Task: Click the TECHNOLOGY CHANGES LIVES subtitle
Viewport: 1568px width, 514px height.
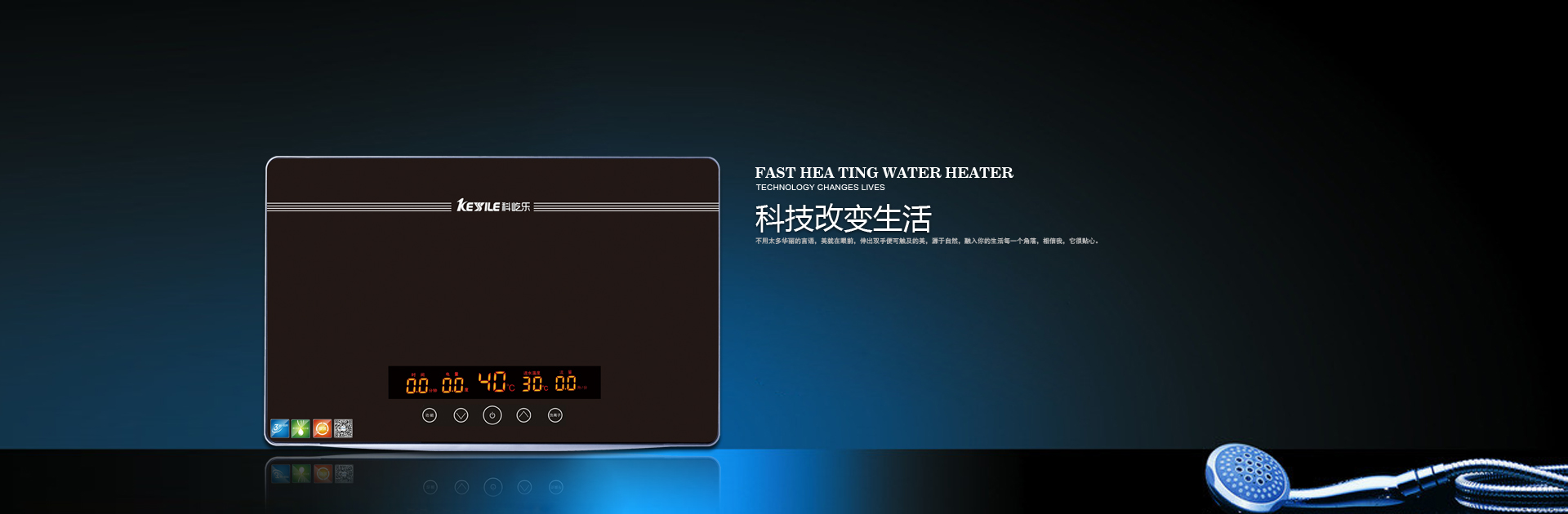Action: [x=820, y=188]
